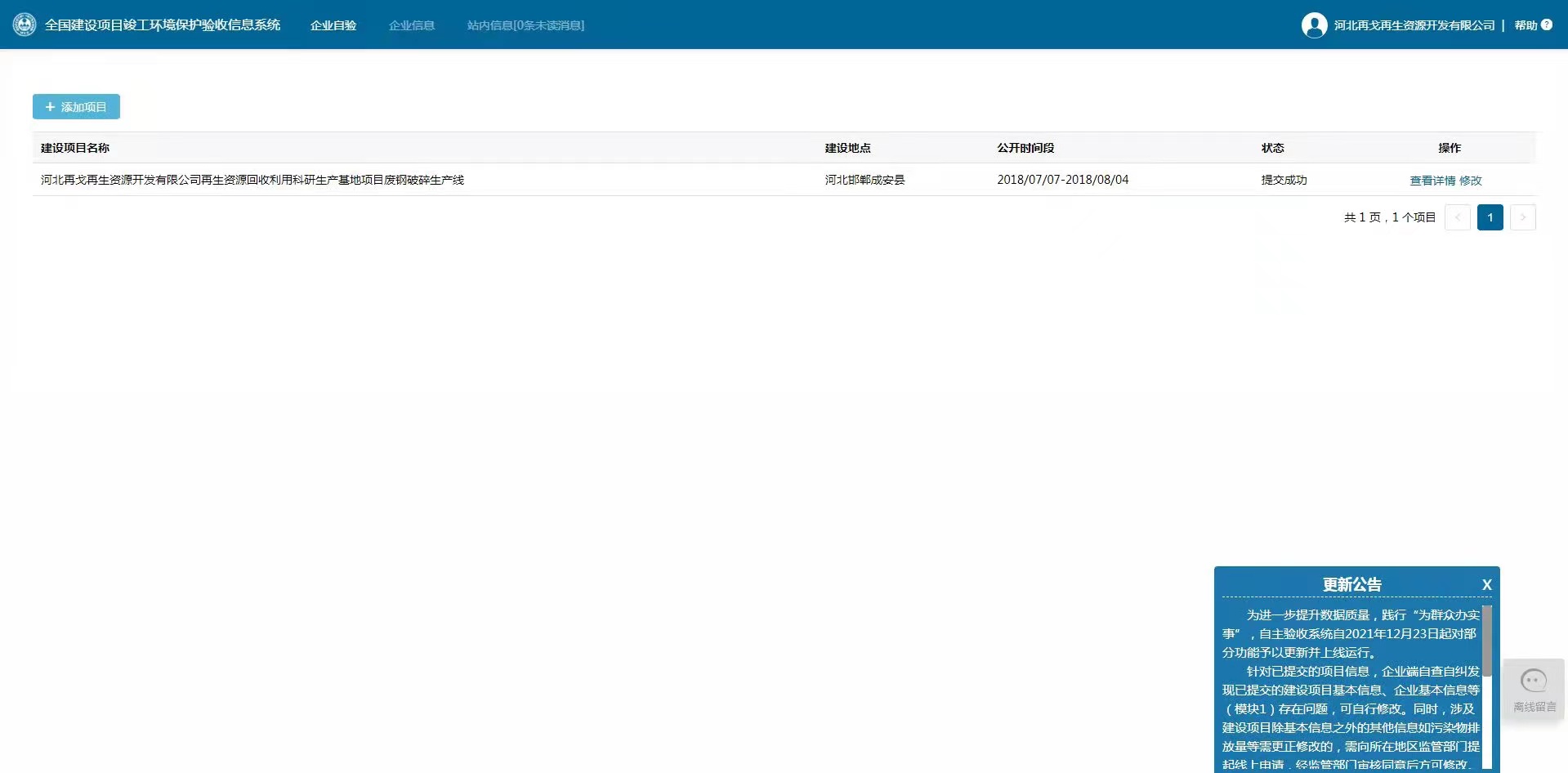Viewport: 1568px width, 773px height.
Task: Click the 建设地点 column header
Action: click(x=847, y=148)
